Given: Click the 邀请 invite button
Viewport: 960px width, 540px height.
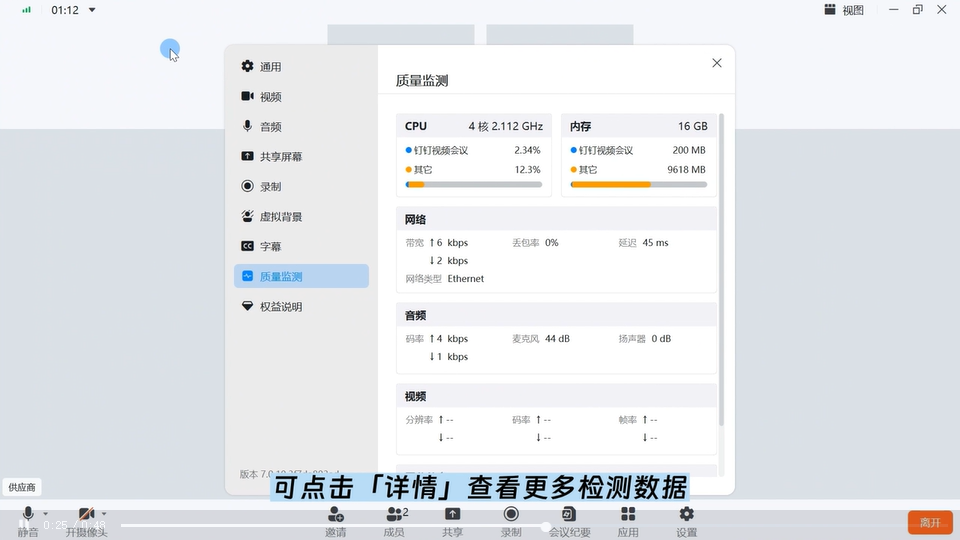Looking at the screenshot, I should coord(336,522).
